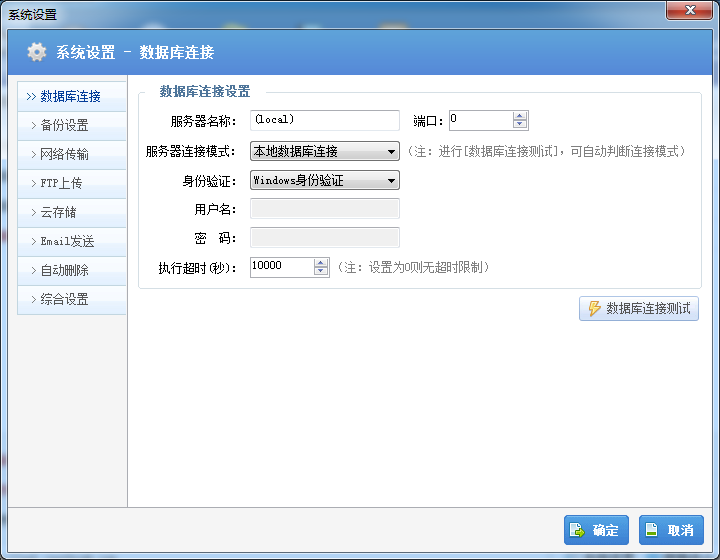Decrease the 端口 value with down arrow
720x560 pixels.
pos(519,125)
